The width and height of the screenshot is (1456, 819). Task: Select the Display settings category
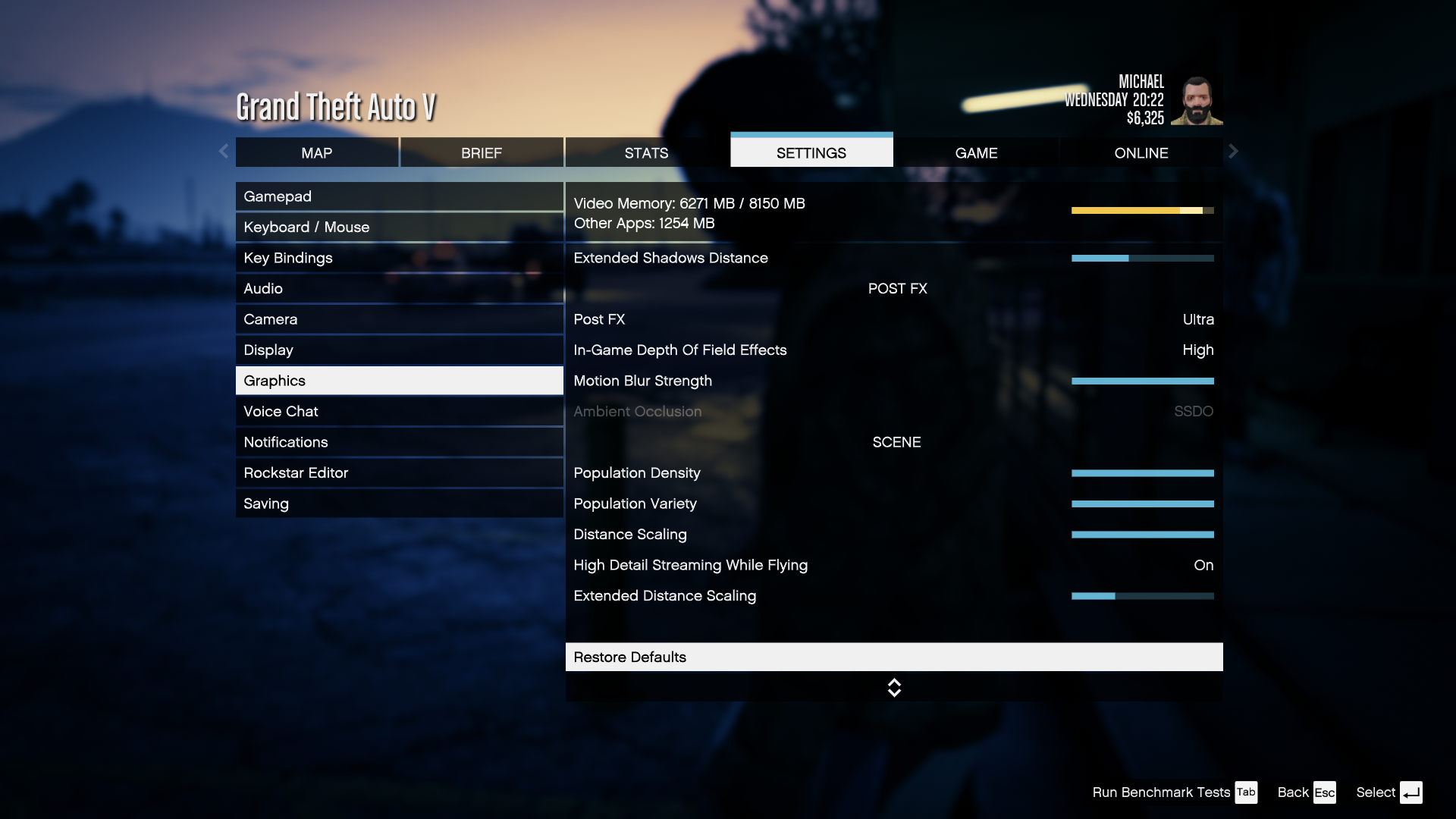coord(400,350)
